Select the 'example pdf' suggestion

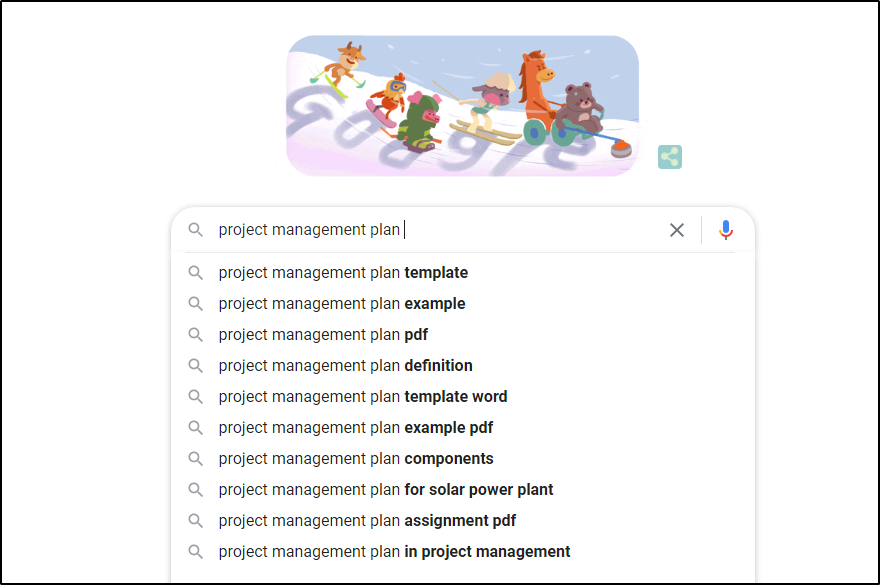pyautogui.click(x=355, y=428)
